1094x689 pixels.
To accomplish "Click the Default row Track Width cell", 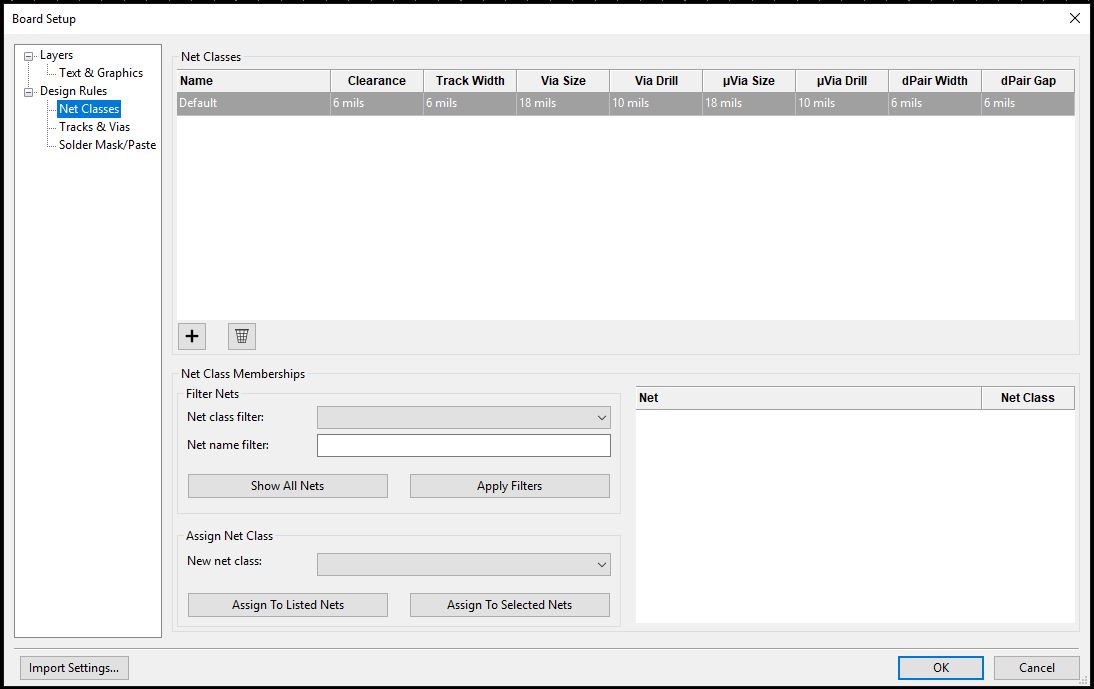I will click(469, 103).
